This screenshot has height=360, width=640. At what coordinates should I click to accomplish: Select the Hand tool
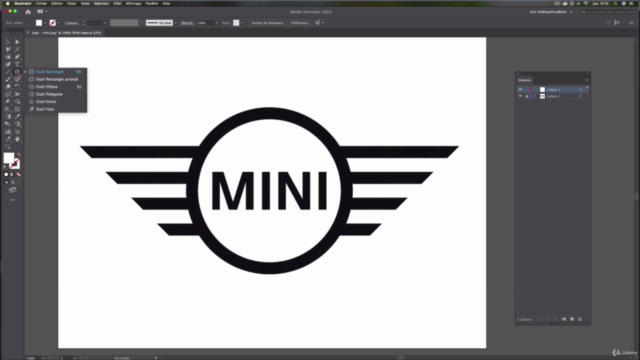coord(17,139)
